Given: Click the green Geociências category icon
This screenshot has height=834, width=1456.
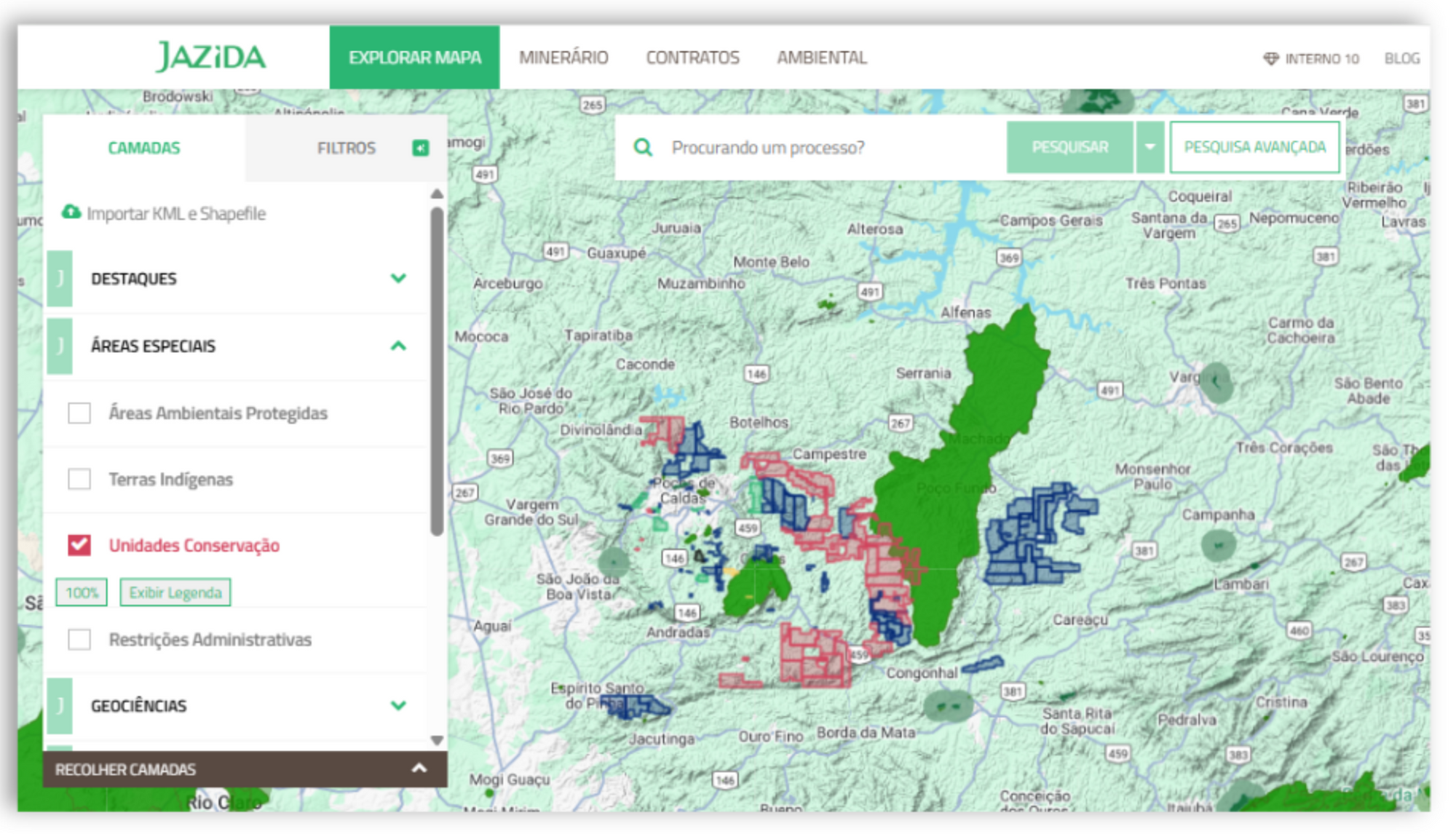Looking at the screenshot, I should (x=60, y=705).
